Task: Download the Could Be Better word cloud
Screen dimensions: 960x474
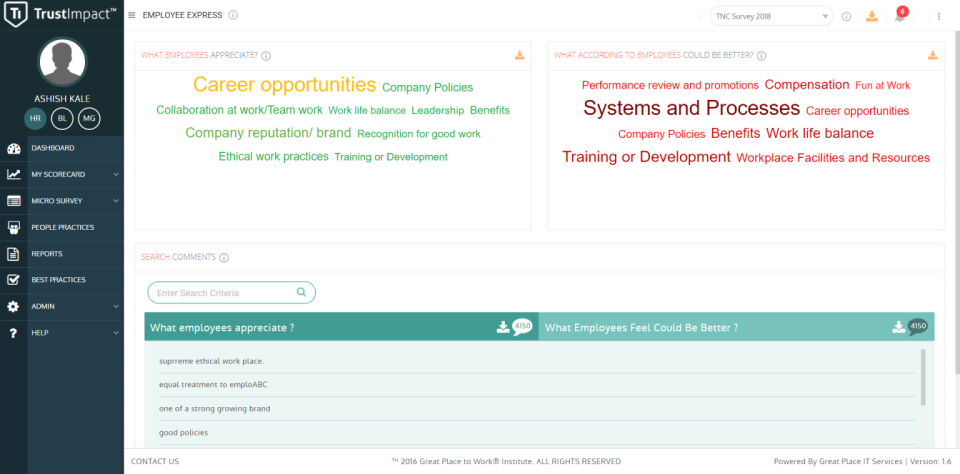Action: (932, 56)
